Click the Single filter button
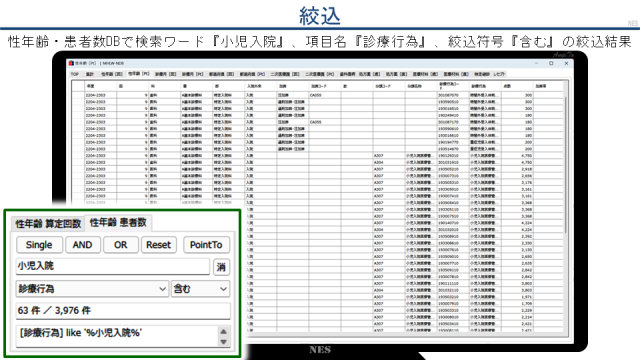 point(39,245)
